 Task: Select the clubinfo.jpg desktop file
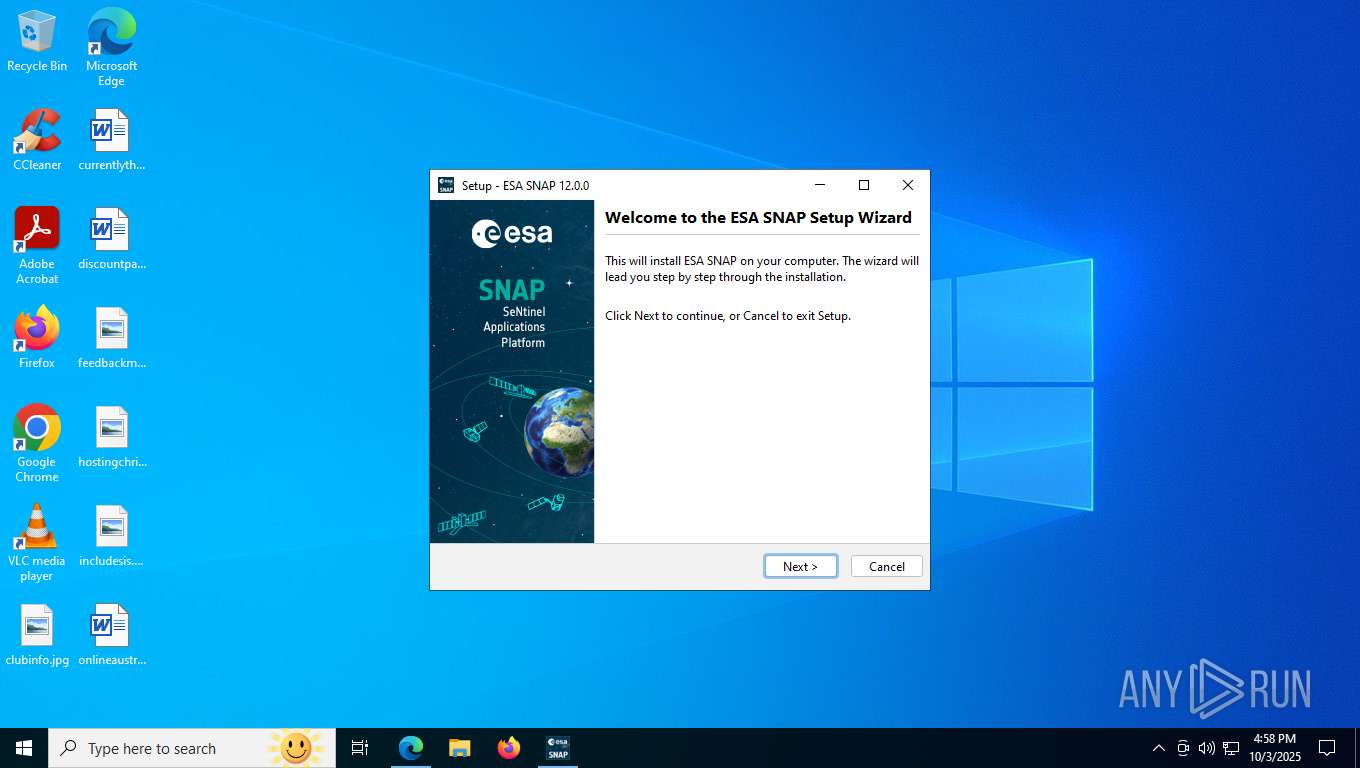click(37, 636)
